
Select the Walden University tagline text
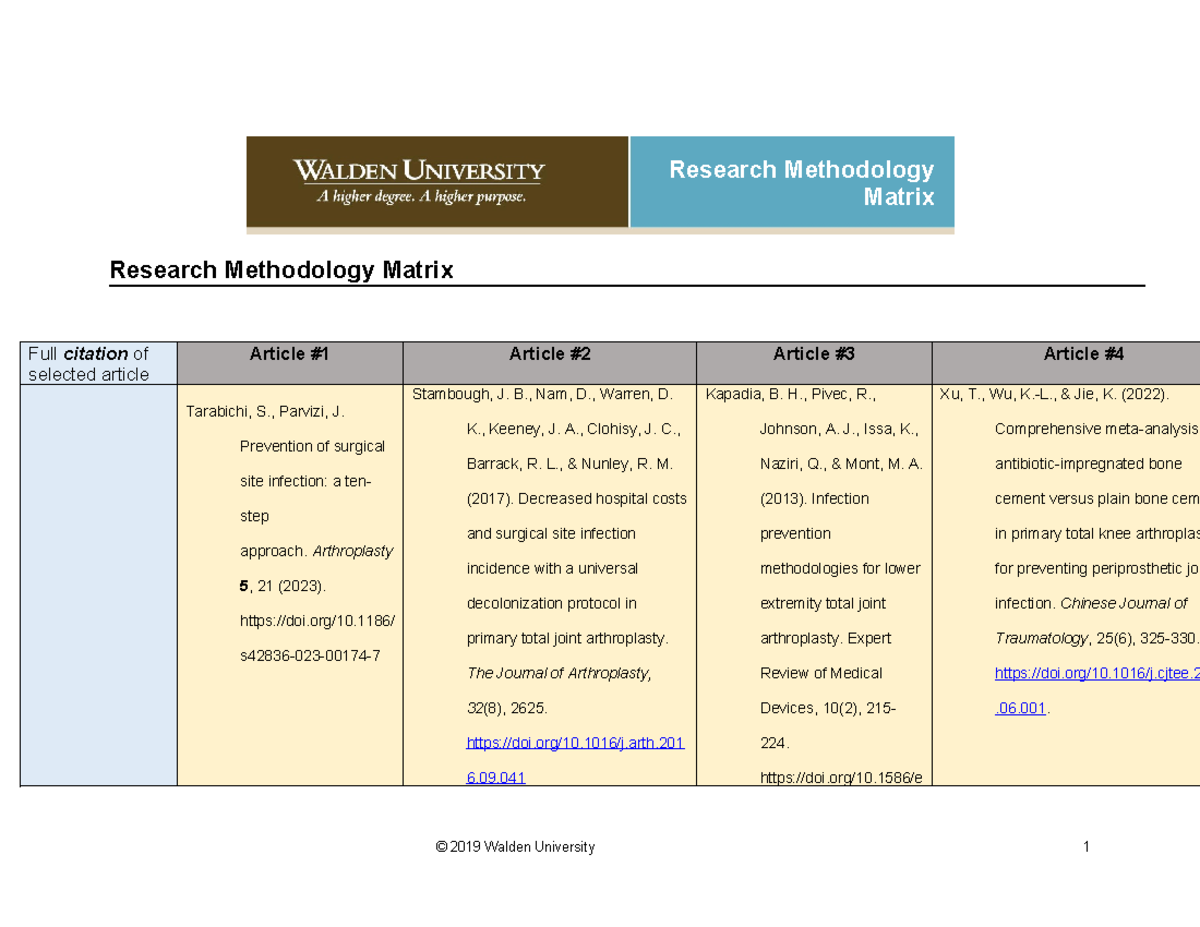(x=420, y=197)
